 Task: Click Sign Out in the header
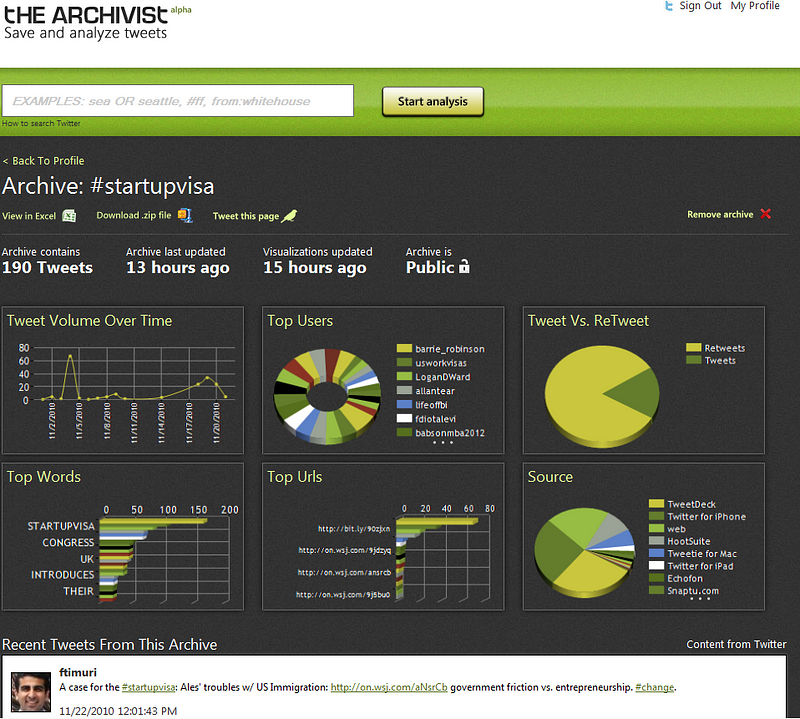pos(700,6)
